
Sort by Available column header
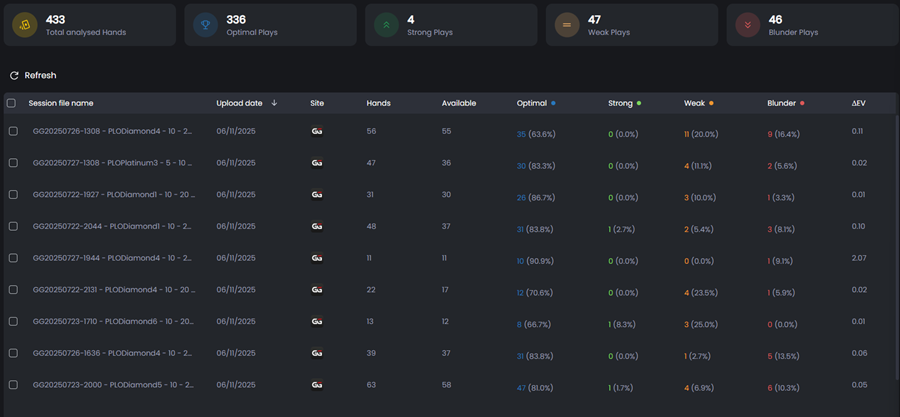459,103
